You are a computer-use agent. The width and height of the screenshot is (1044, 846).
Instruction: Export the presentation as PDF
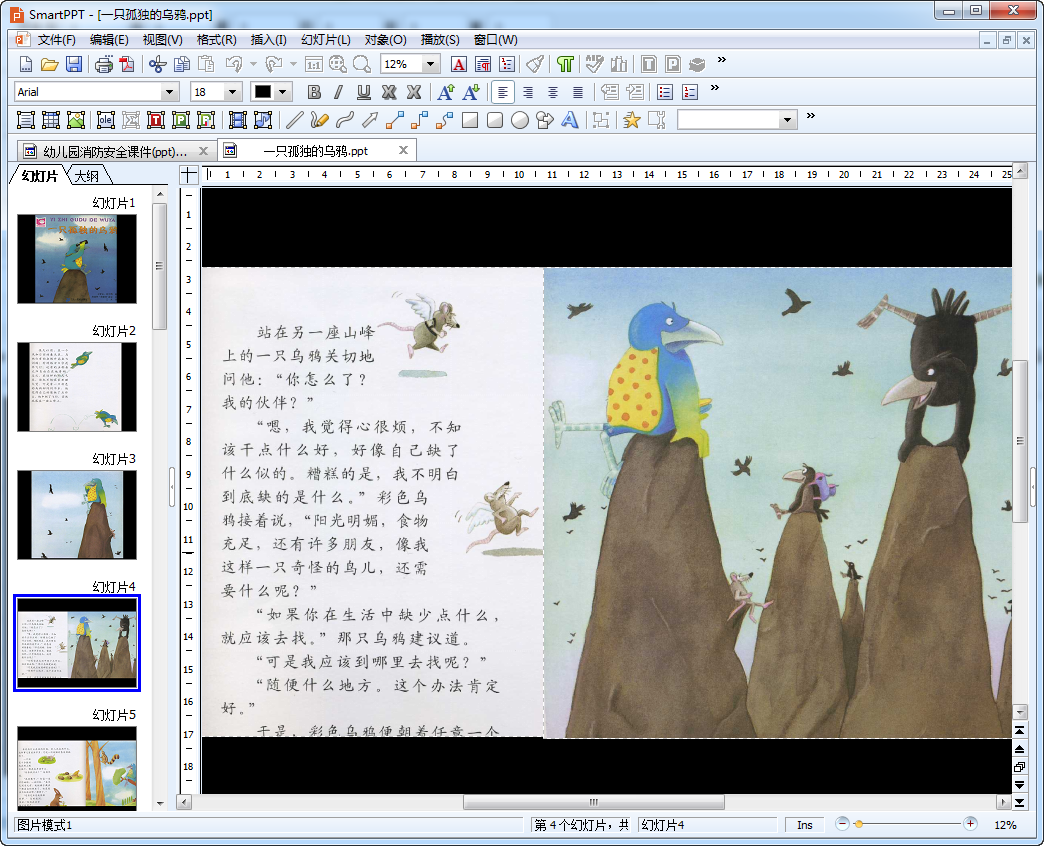click(x=127, y=64)
